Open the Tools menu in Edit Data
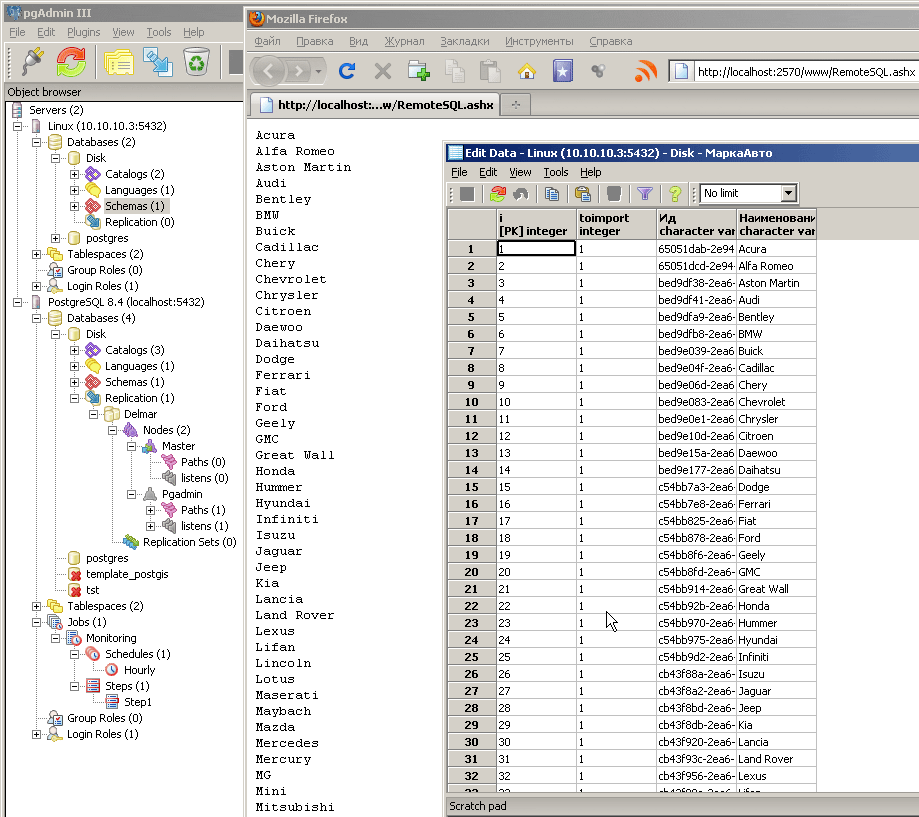Screen dimensions: 919x817 pyautogui.click(x=556, y=172)
